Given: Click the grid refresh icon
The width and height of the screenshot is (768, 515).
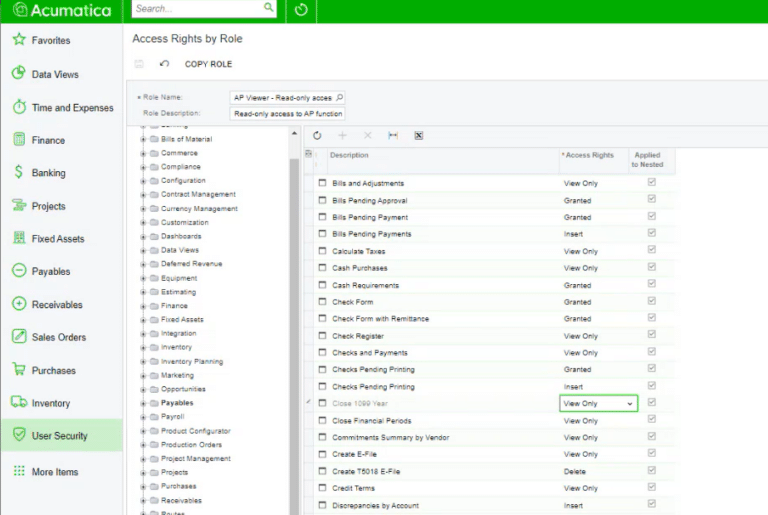Looking at the screenshot, I should 317,135.
